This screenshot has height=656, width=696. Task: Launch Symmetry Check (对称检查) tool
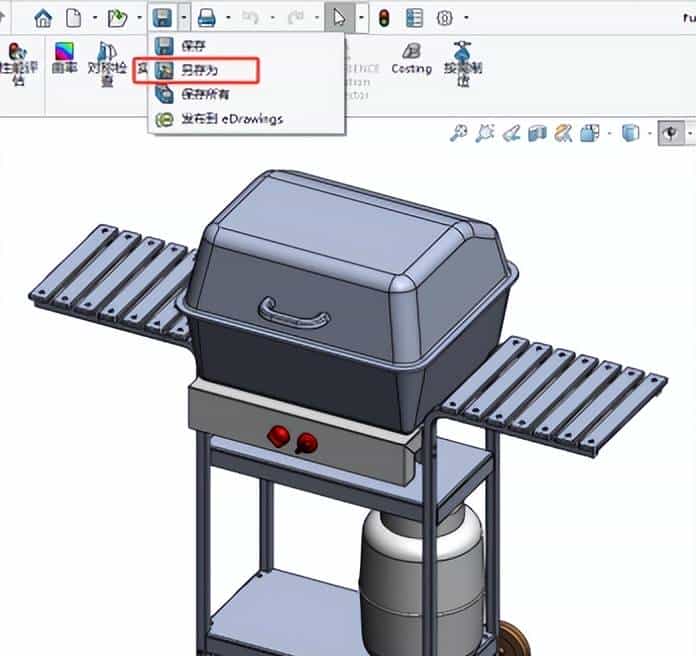pyautogui.click(x=107, y=63)
